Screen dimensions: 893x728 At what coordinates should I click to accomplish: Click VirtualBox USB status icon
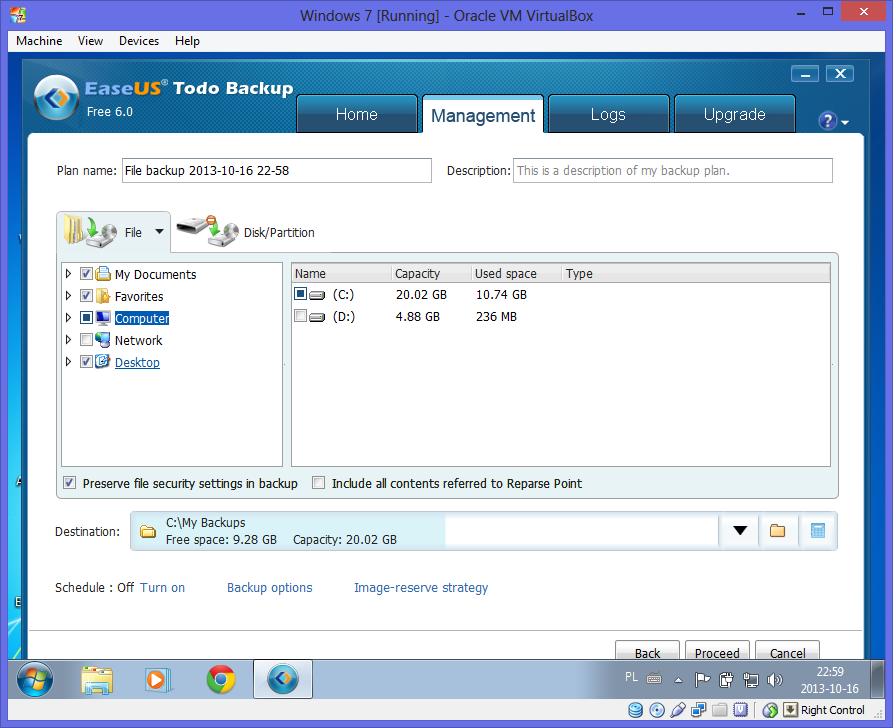pos(678,710)
